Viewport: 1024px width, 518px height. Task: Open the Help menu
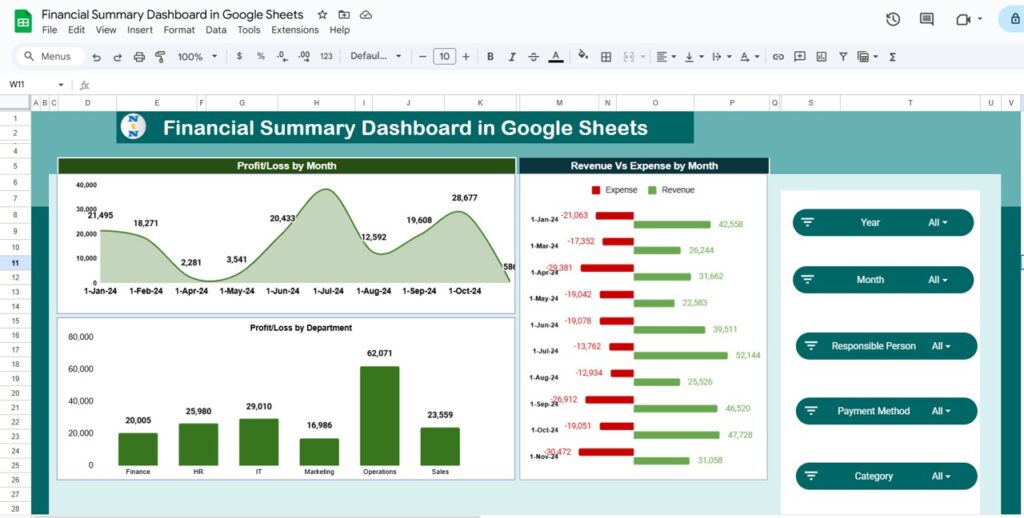[340, 30]
